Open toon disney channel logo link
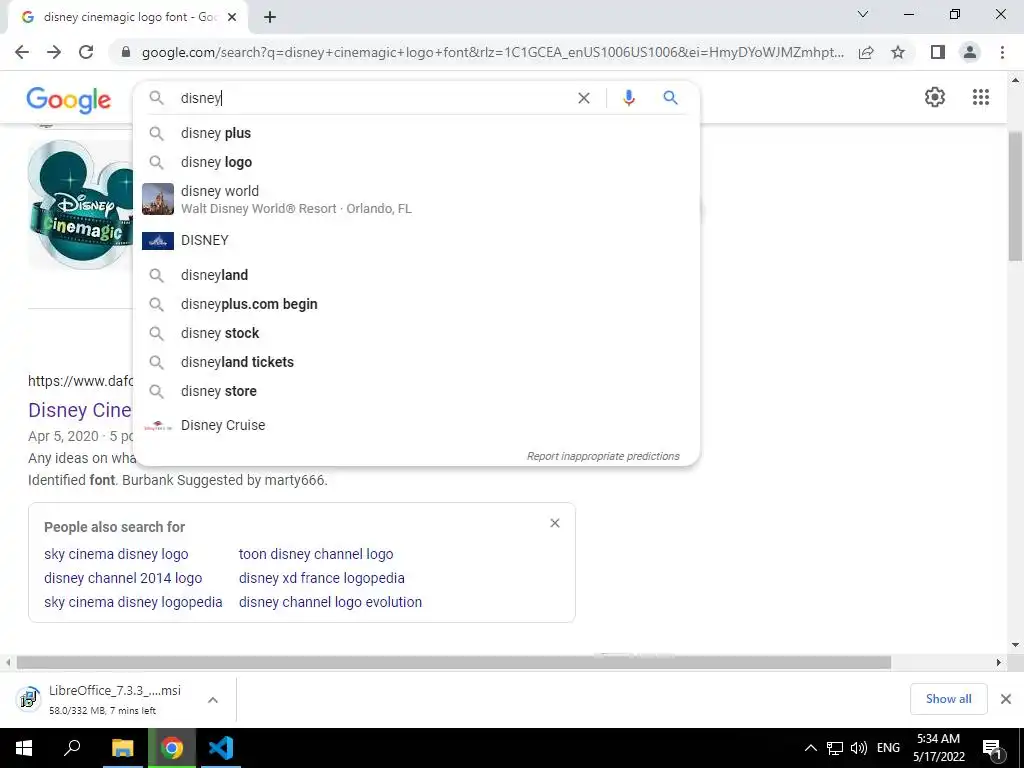 point(316,554)
